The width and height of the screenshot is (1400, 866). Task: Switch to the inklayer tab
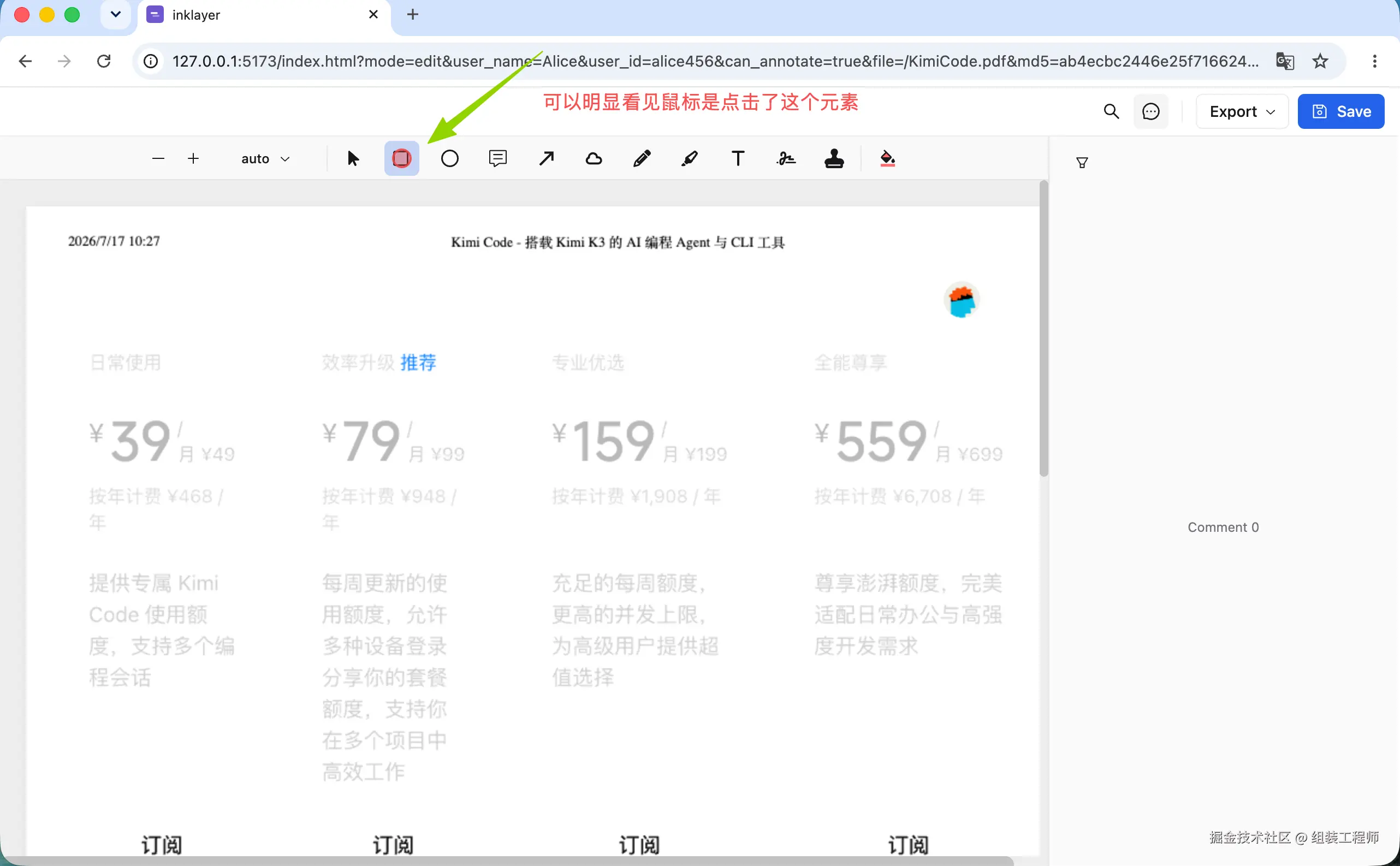pos(264,15)
